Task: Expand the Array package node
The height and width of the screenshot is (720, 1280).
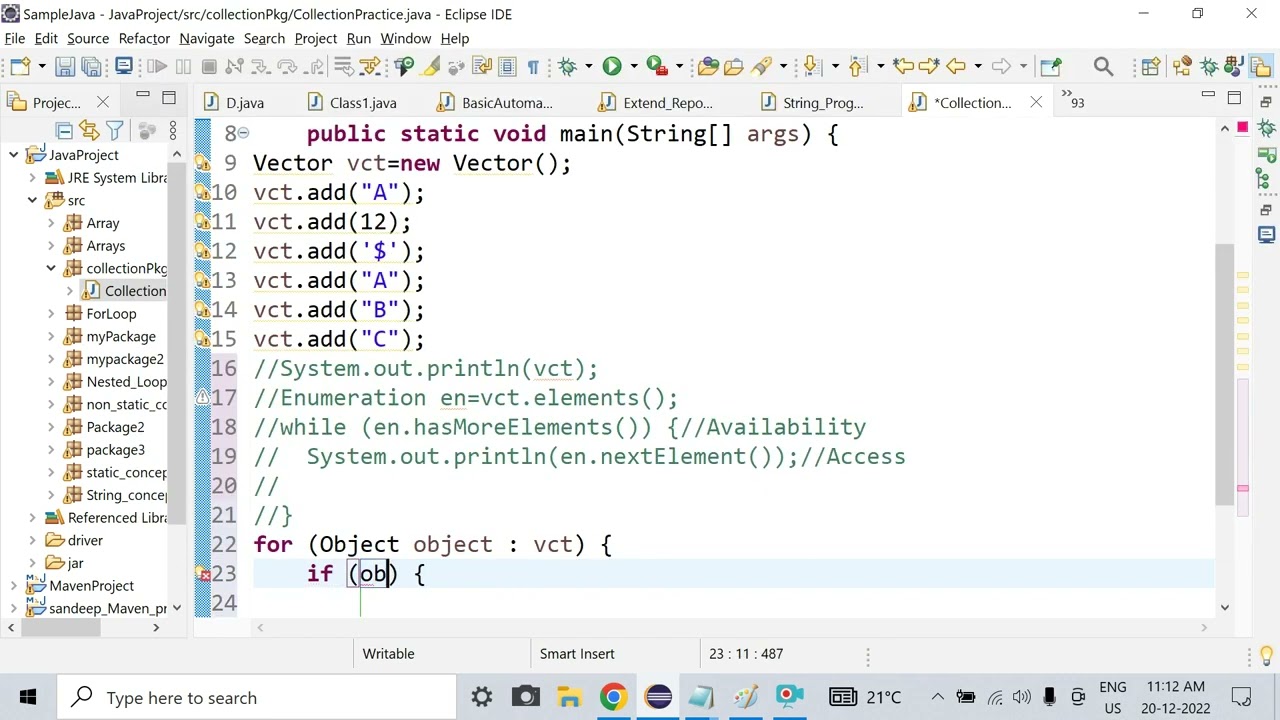Action: [51, 223]
